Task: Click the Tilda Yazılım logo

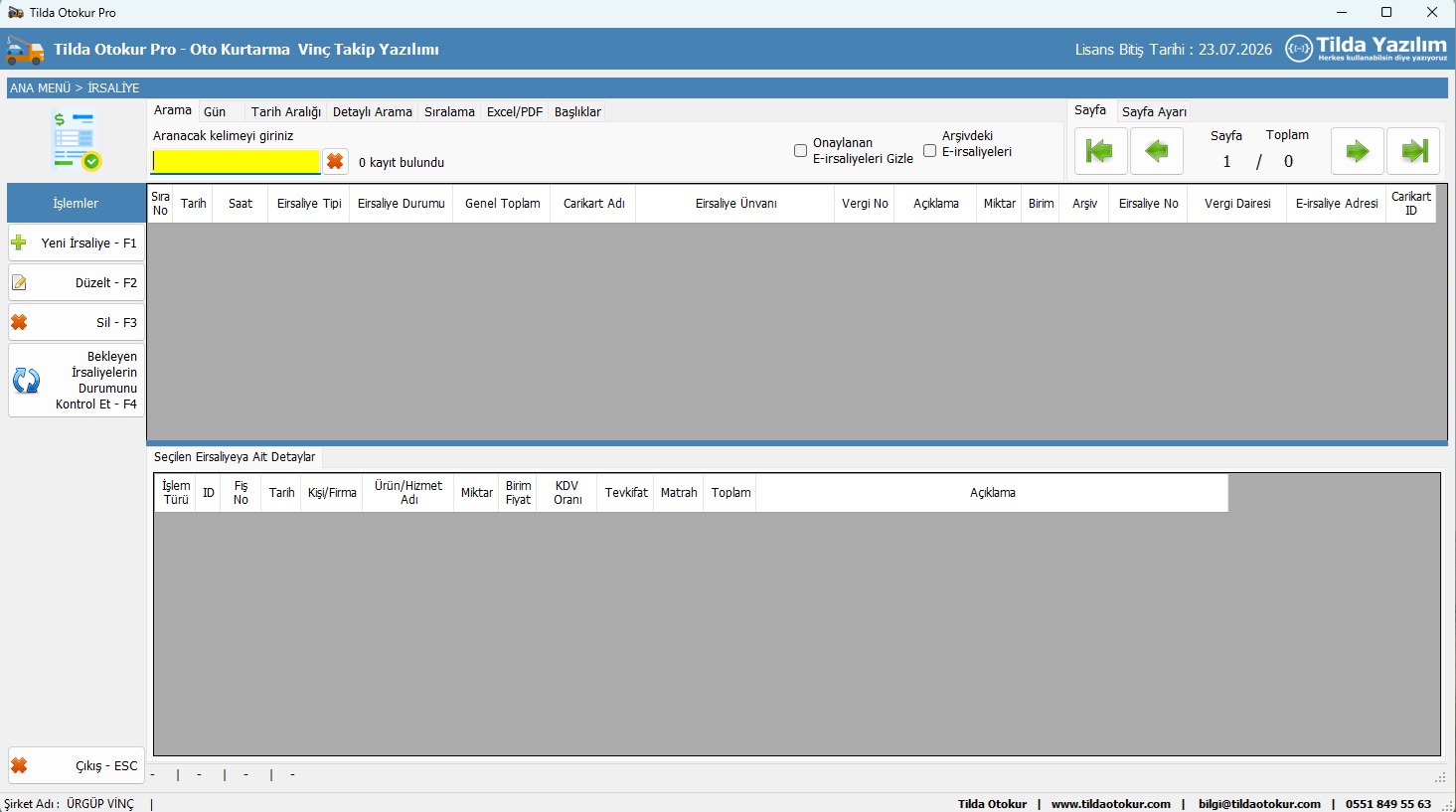Action: point(1368,49)
